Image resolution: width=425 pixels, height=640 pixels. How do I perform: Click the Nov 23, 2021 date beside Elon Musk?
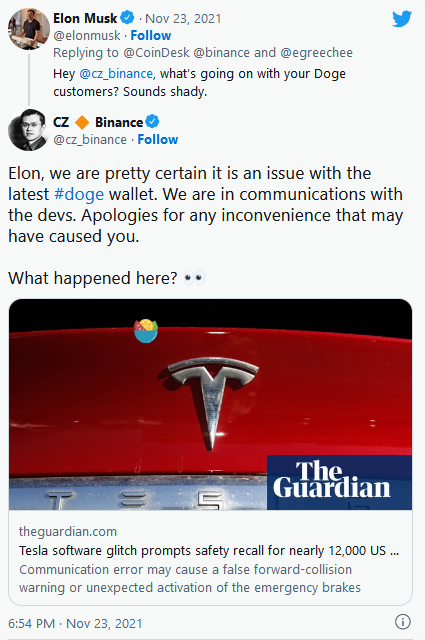[183, 18]
